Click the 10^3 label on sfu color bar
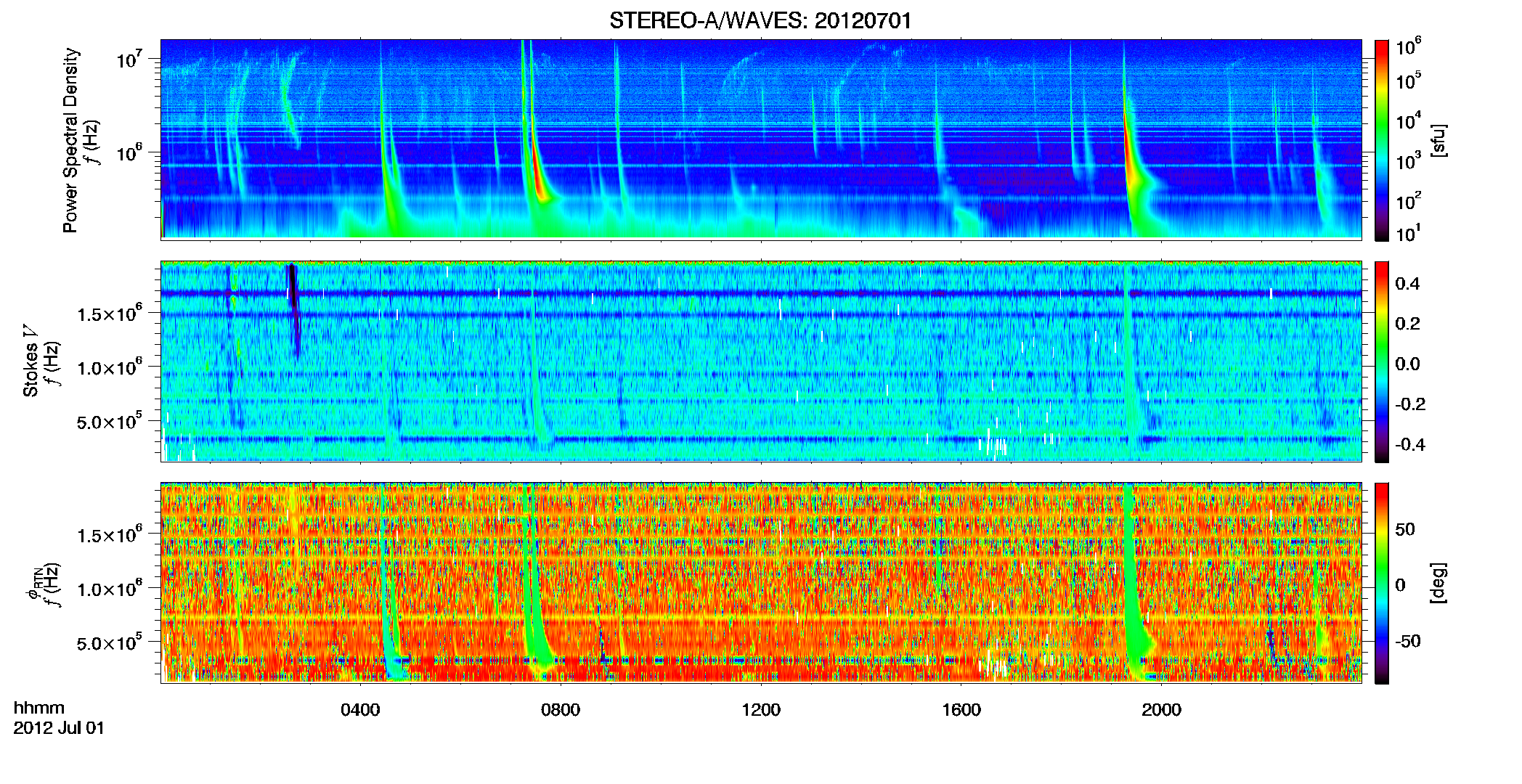Screen dimensions: 1522x784 [x=1409, y=160]
